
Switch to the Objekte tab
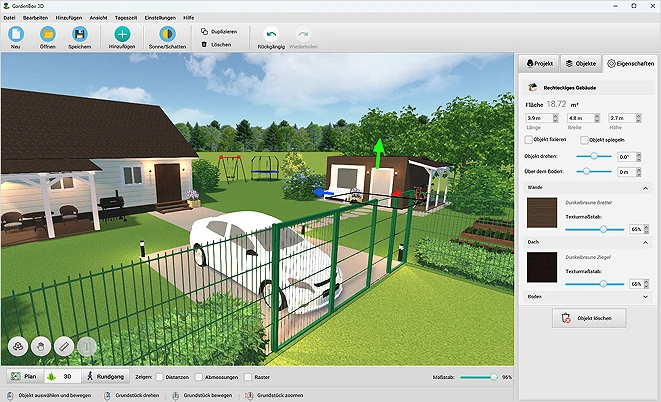click(x=581, y=64)
